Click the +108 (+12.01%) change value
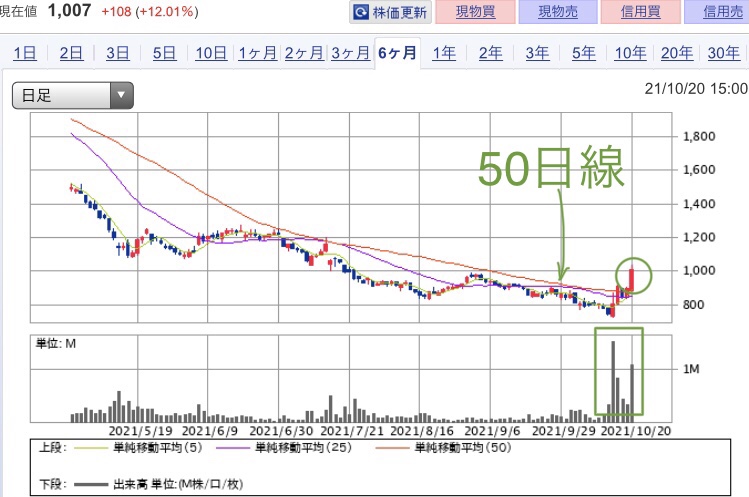749x497 pixels. [x=150, y=11]
